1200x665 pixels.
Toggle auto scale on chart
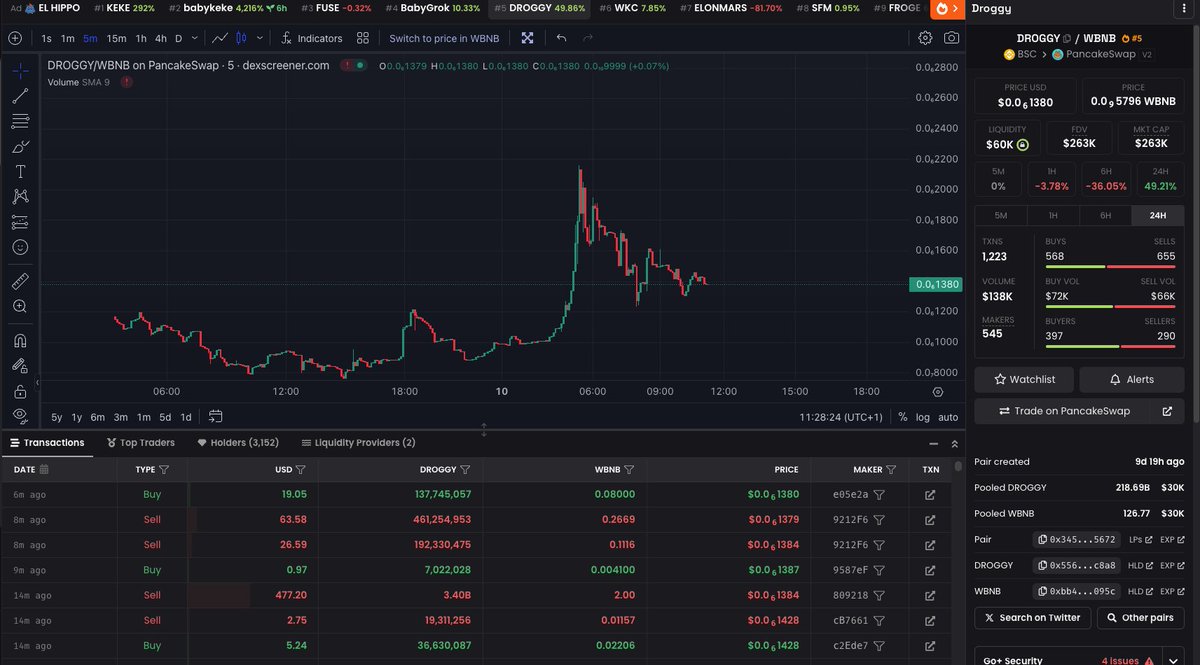(x=948, y=417)
